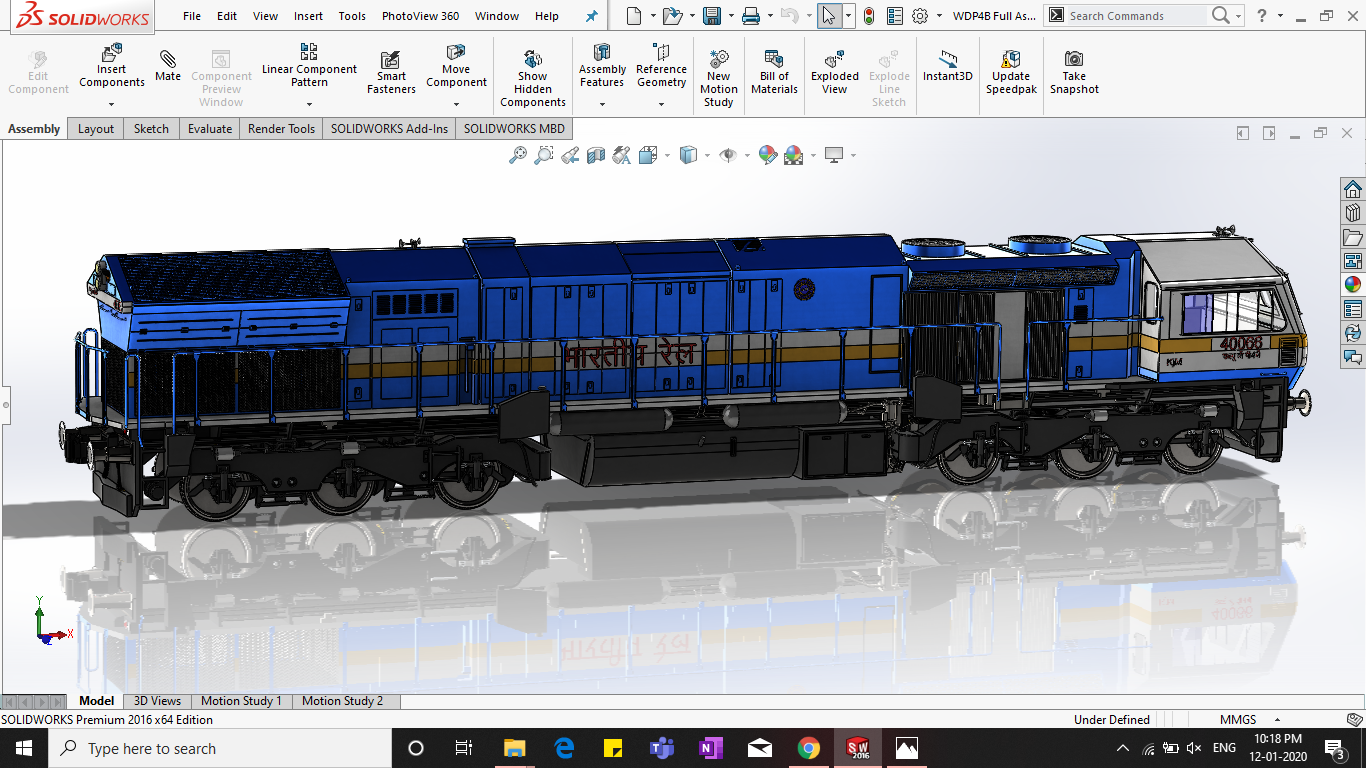Open Microsoft Teams from taskbar
The image size is (1366, 768).
(x=662, y=748)
